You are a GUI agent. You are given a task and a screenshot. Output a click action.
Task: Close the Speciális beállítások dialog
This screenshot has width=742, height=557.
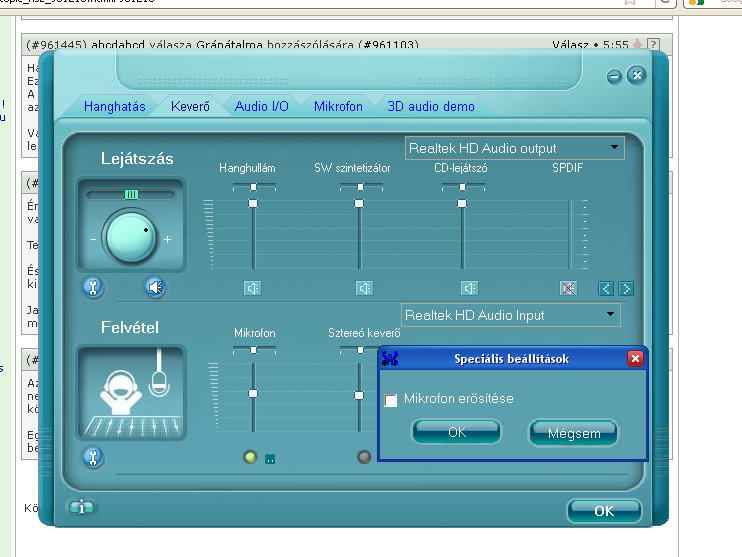tap(635, 359)
